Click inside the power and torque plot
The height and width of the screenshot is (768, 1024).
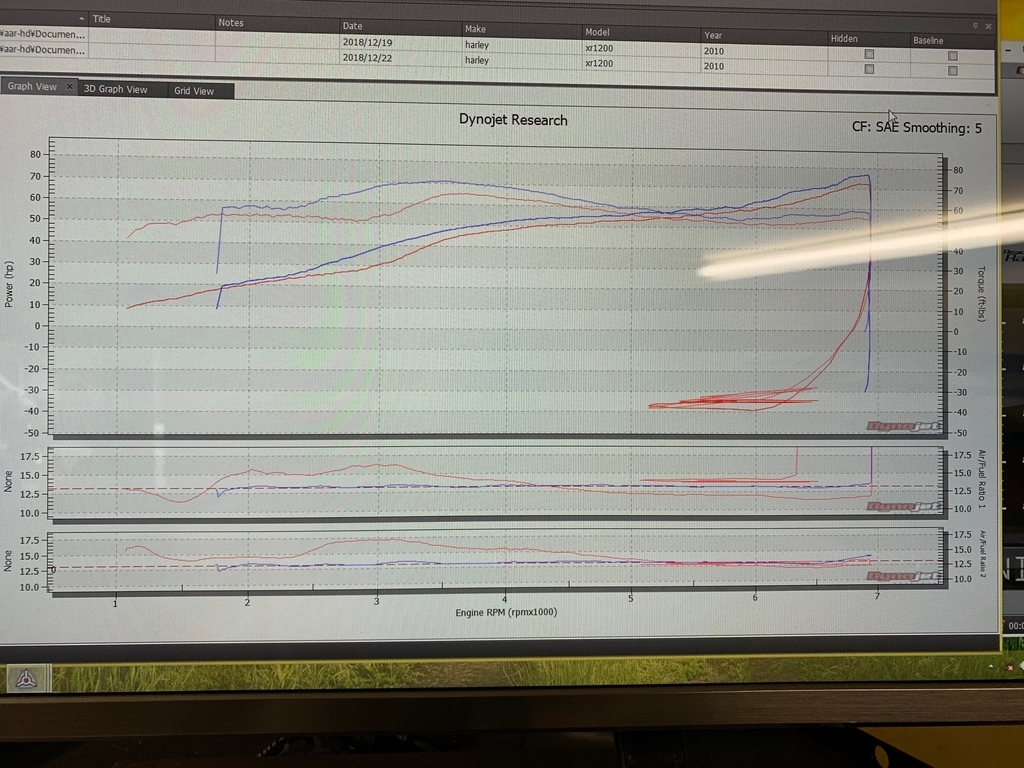(x=498, y=287)
